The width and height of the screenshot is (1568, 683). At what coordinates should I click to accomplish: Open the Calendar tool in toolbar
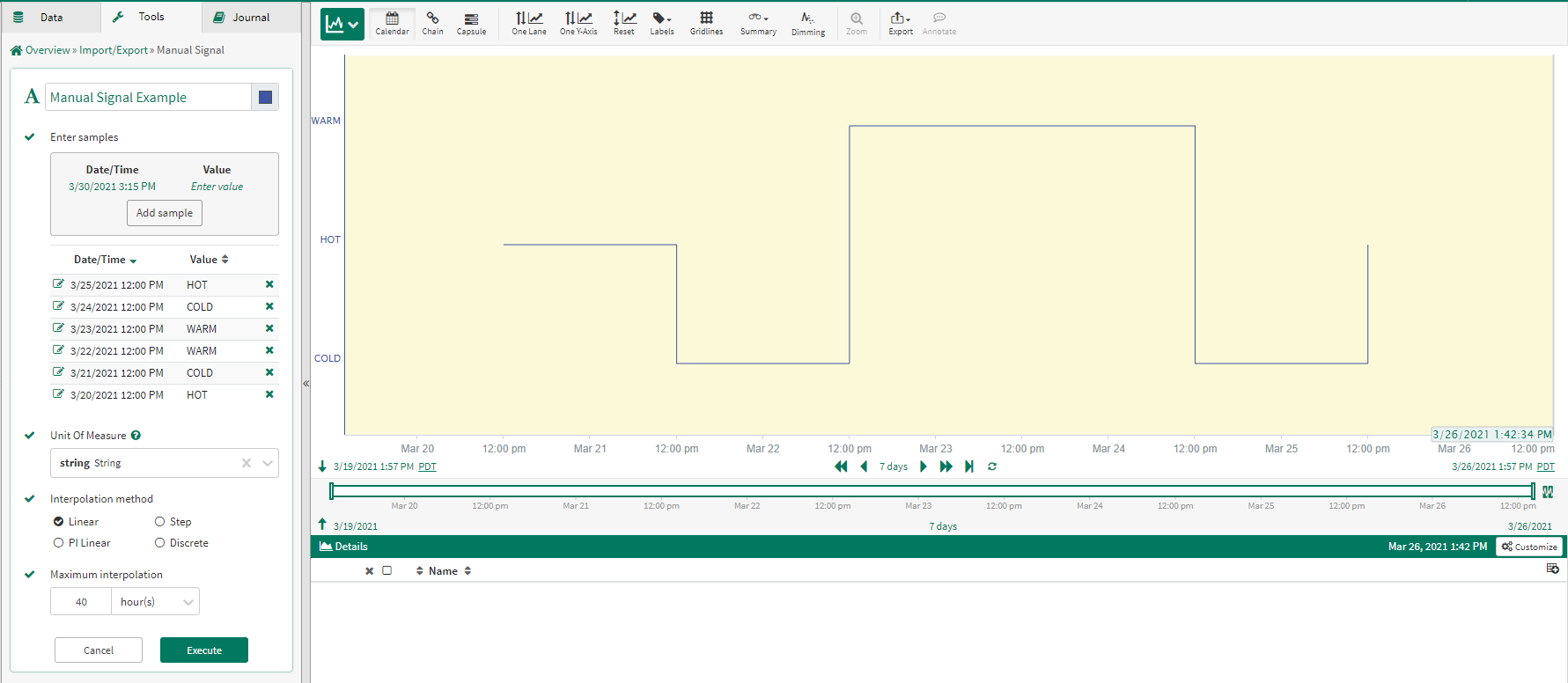tap(392, 23)
